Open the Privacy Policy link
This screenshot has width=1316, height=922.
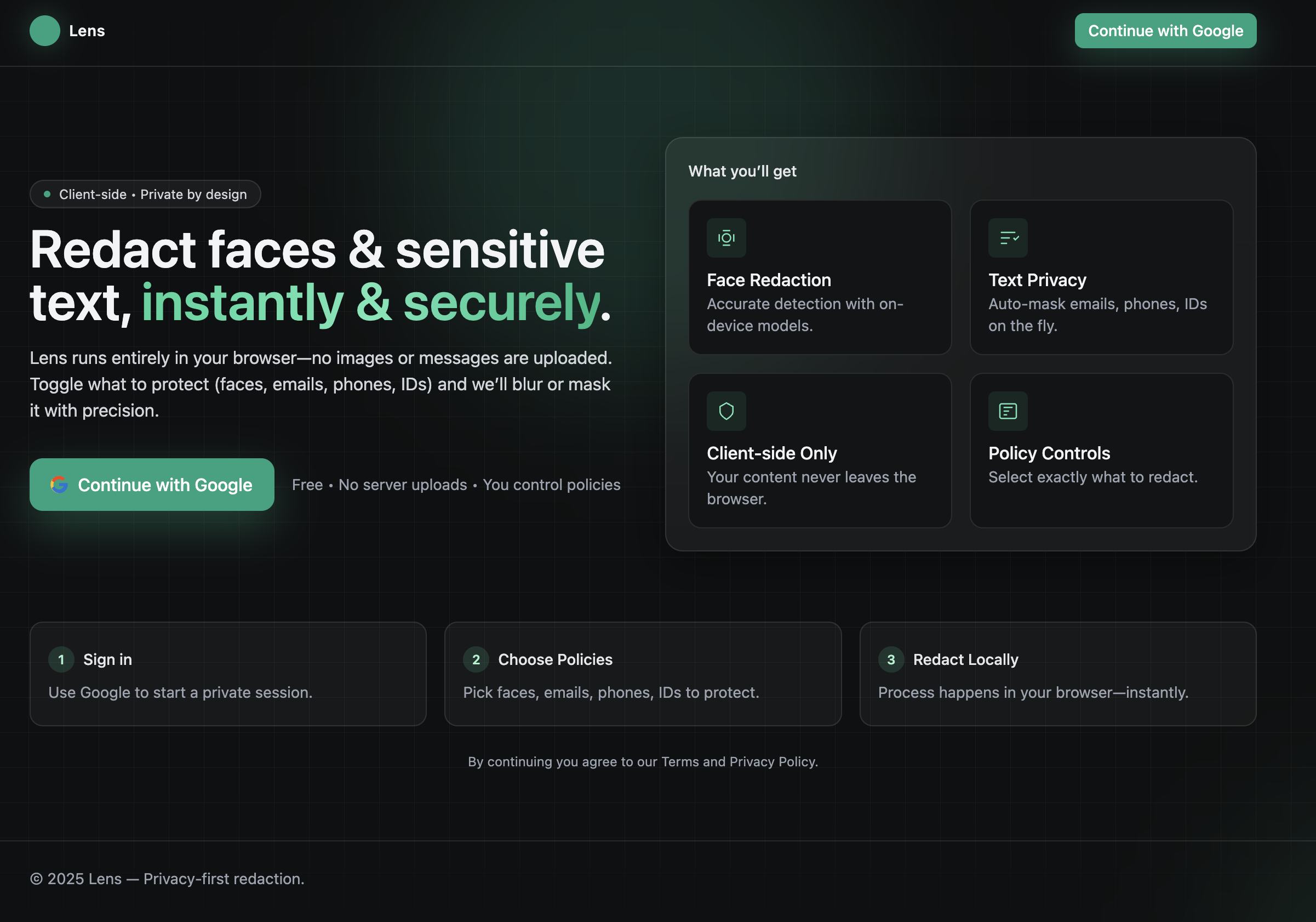772,761
